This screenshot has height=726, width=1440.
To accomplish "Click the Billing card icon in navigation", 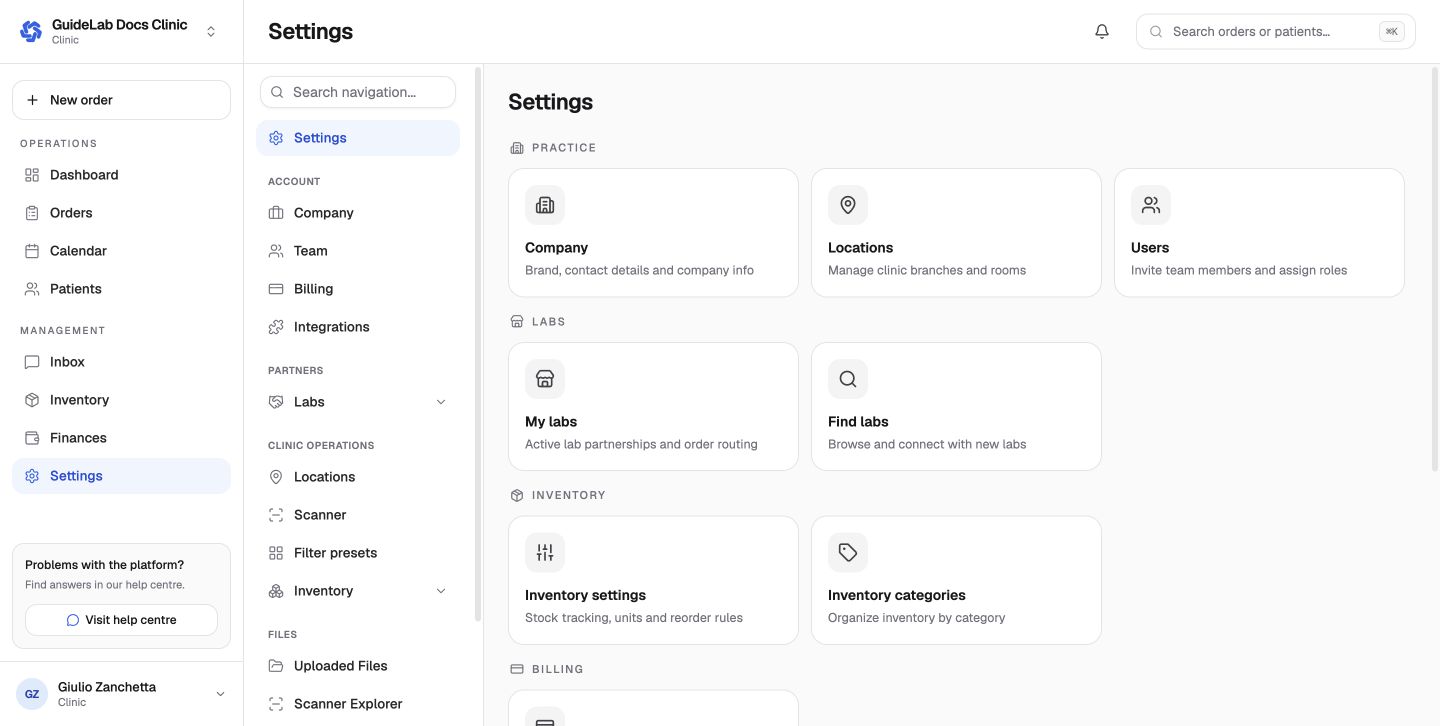I will [x=276, y=289].
